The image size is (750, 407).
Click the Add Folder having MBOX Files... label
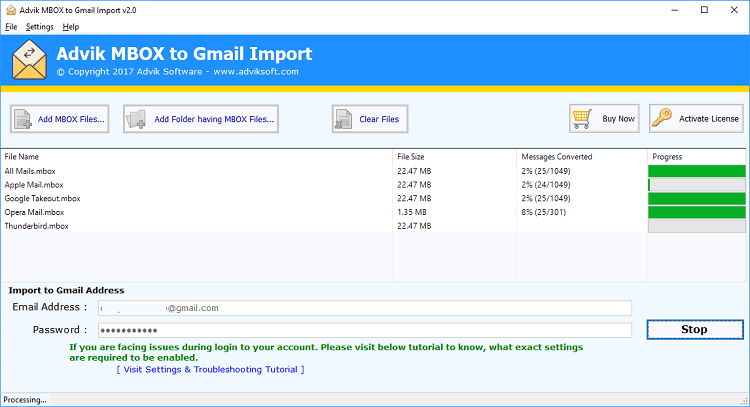214,119
